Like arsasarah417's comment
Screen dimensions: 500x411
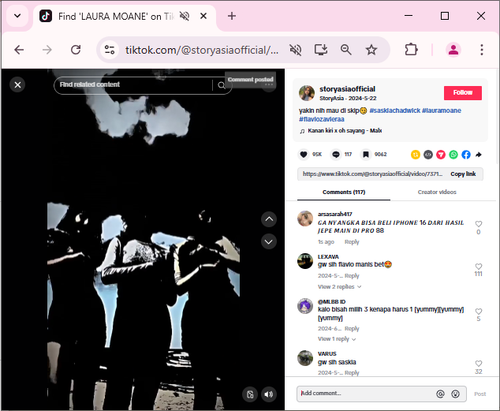coord(478,224)
